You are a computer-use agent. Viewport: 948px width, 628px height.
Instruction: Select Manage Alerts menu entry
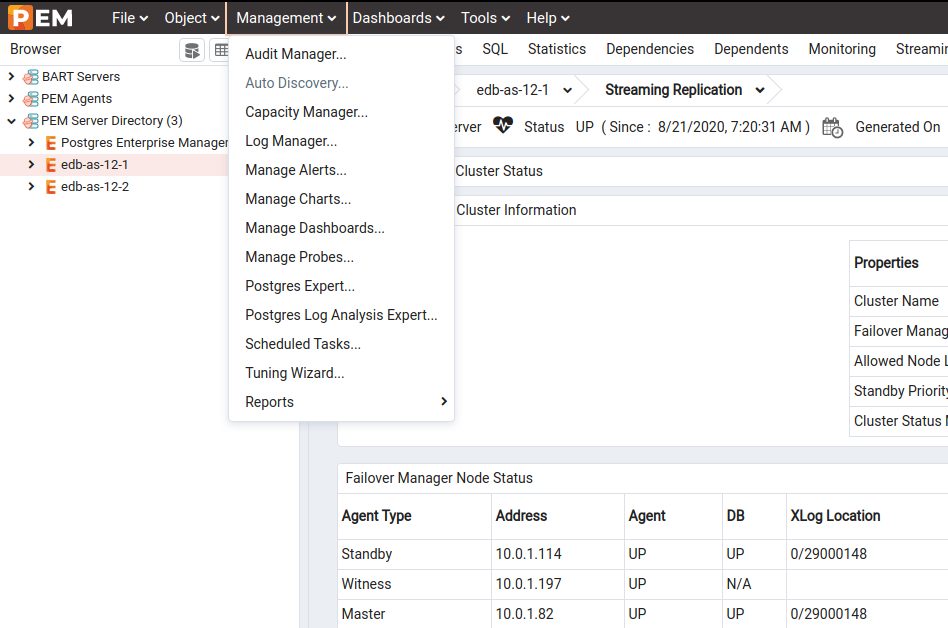click(342, 170)
